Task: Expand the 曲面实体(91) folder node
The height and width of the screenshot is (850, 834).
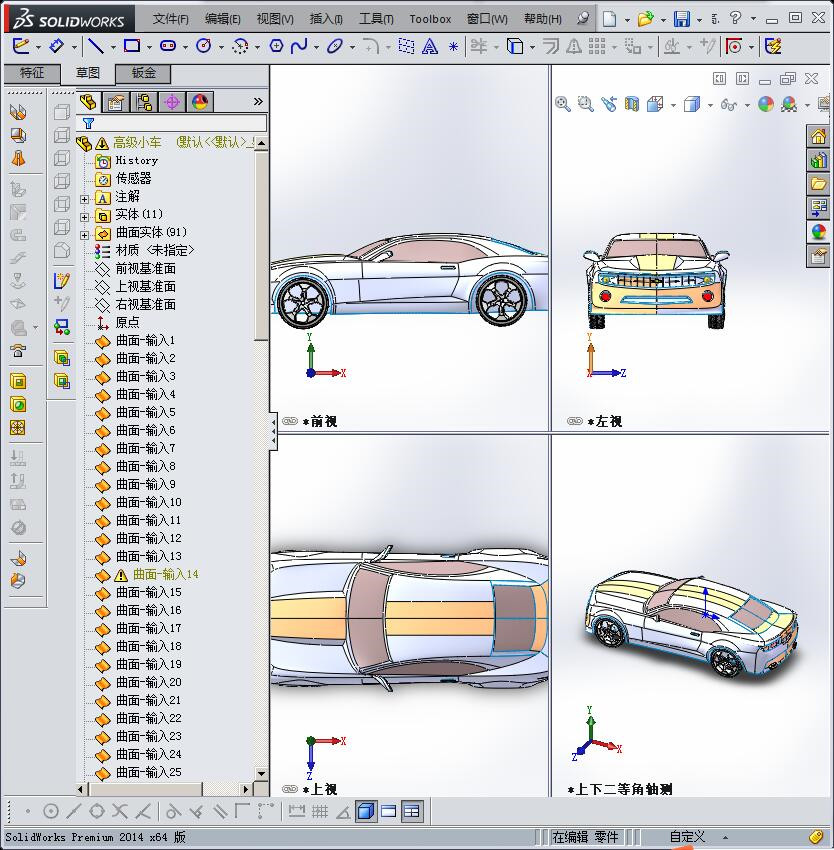Action: (85, 233)
